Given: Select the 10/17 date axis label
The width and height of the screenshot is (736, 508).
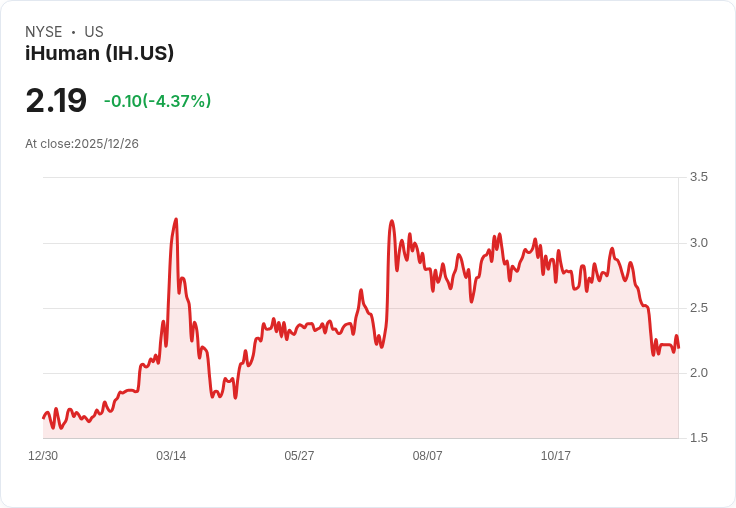Looking at the screenshot, I should coord(555,456).
